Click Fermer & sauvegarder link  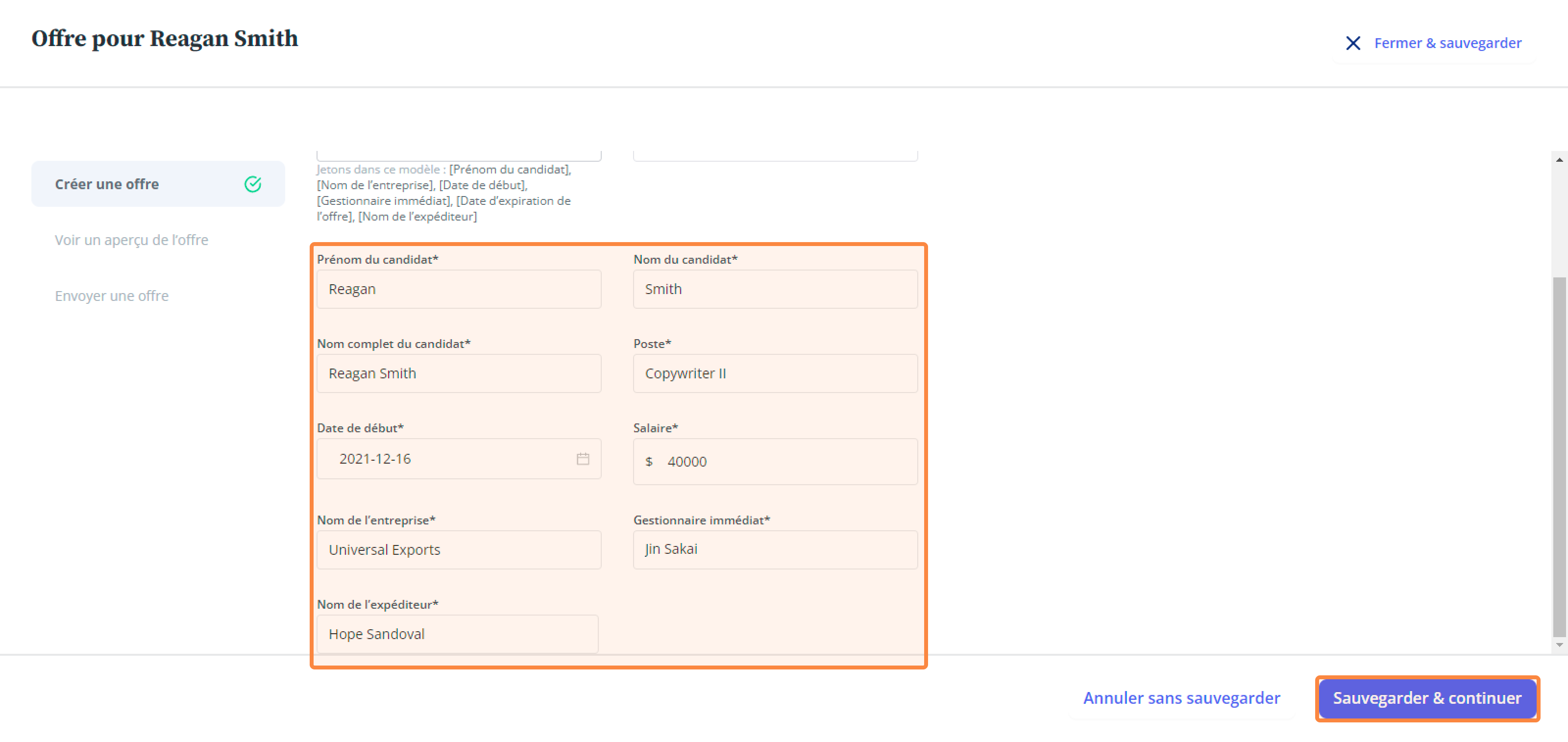coord(1447,43)
